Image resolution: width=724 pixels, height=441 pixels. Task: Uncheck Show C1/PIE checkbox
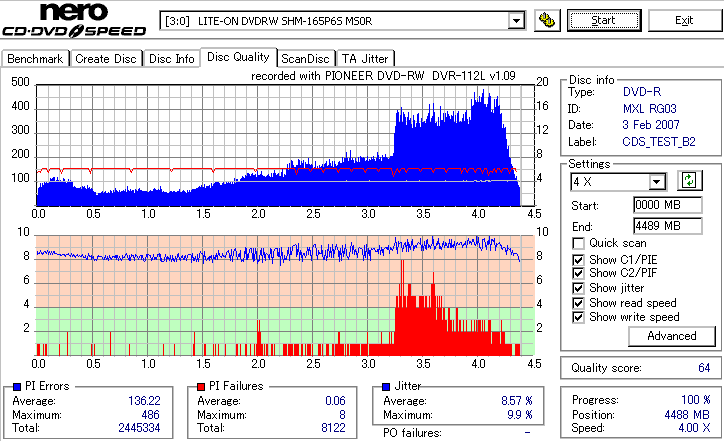[578, 260]
